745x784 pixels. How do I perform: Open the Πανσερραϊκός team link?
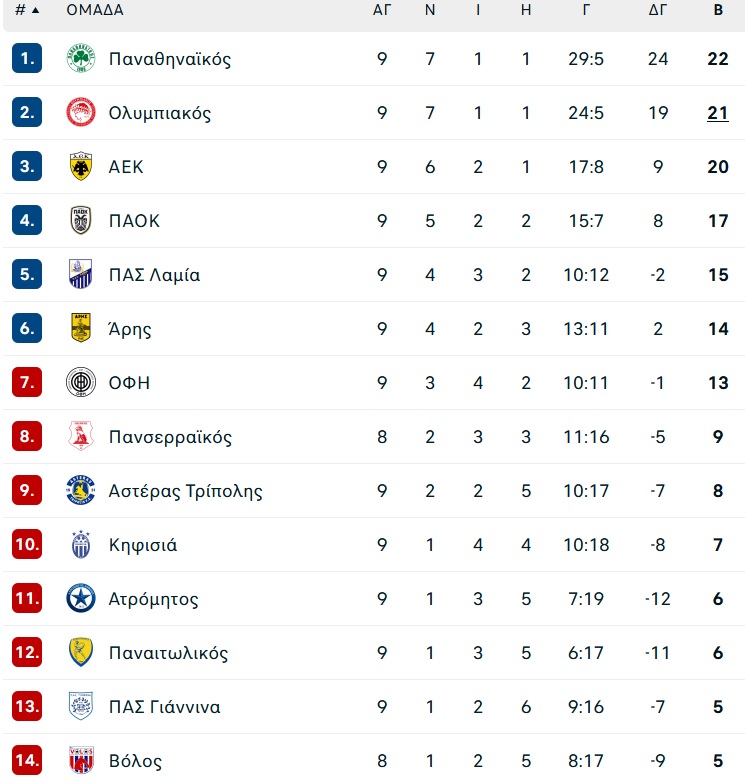(170, 436)
